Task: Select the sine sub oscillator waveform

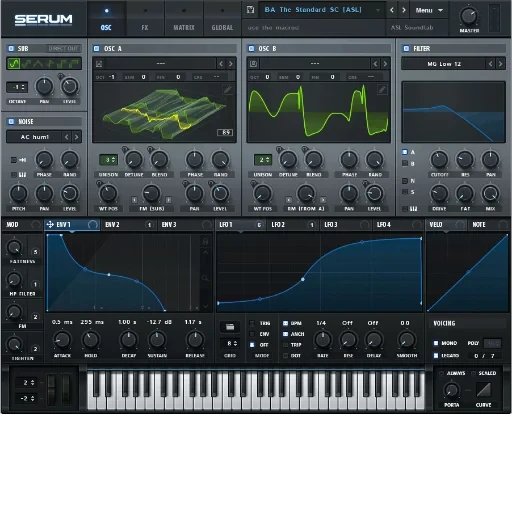Action: click(x=14, y=63)
